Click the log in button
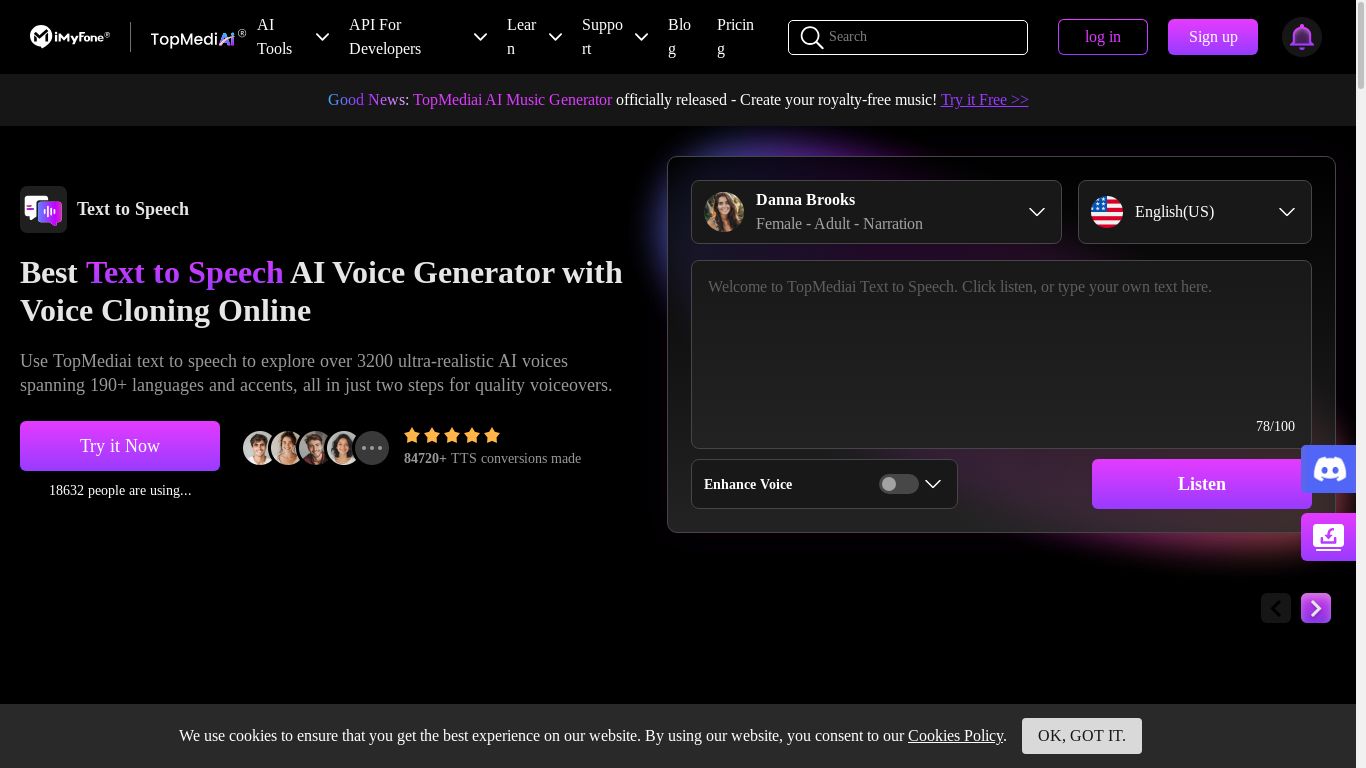 coord(1103,37)
